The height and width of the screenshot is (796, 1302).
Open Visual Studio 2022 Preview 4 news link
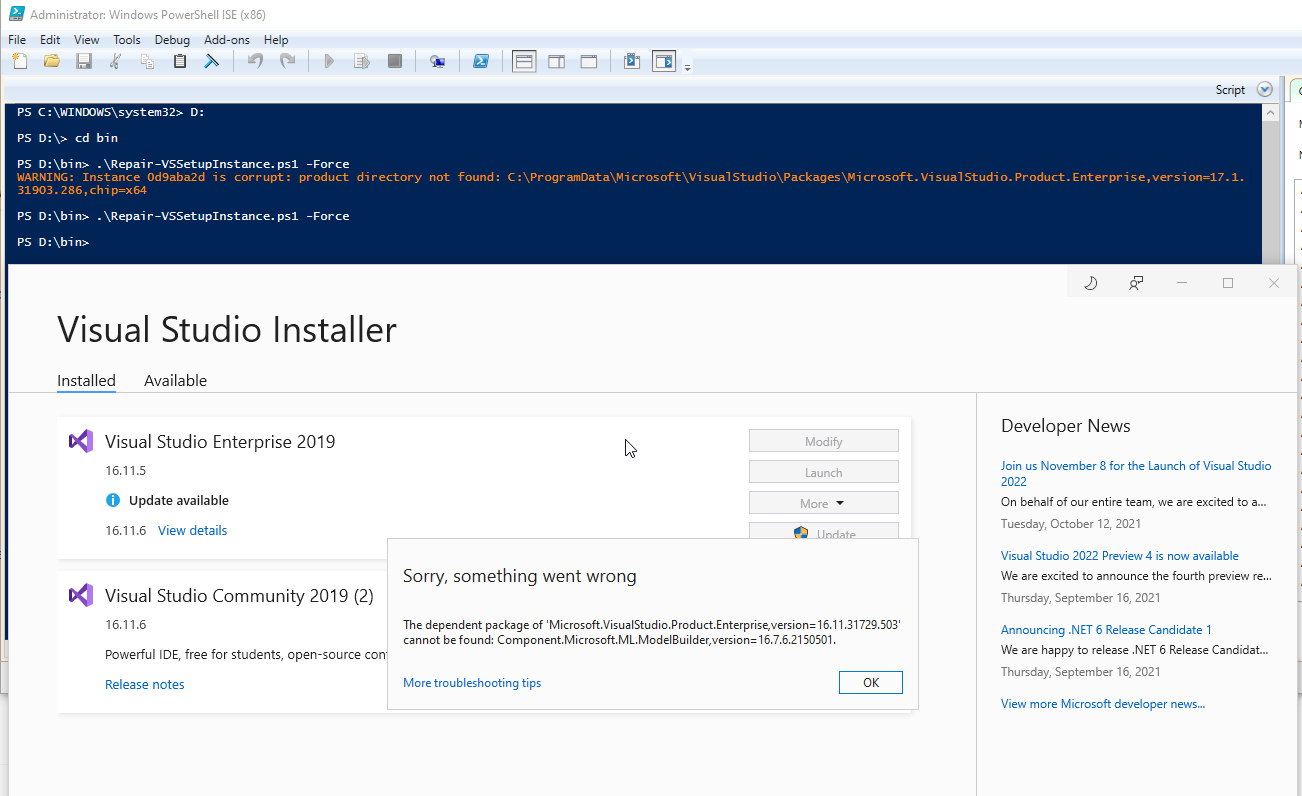click(x=1120, y=556)
